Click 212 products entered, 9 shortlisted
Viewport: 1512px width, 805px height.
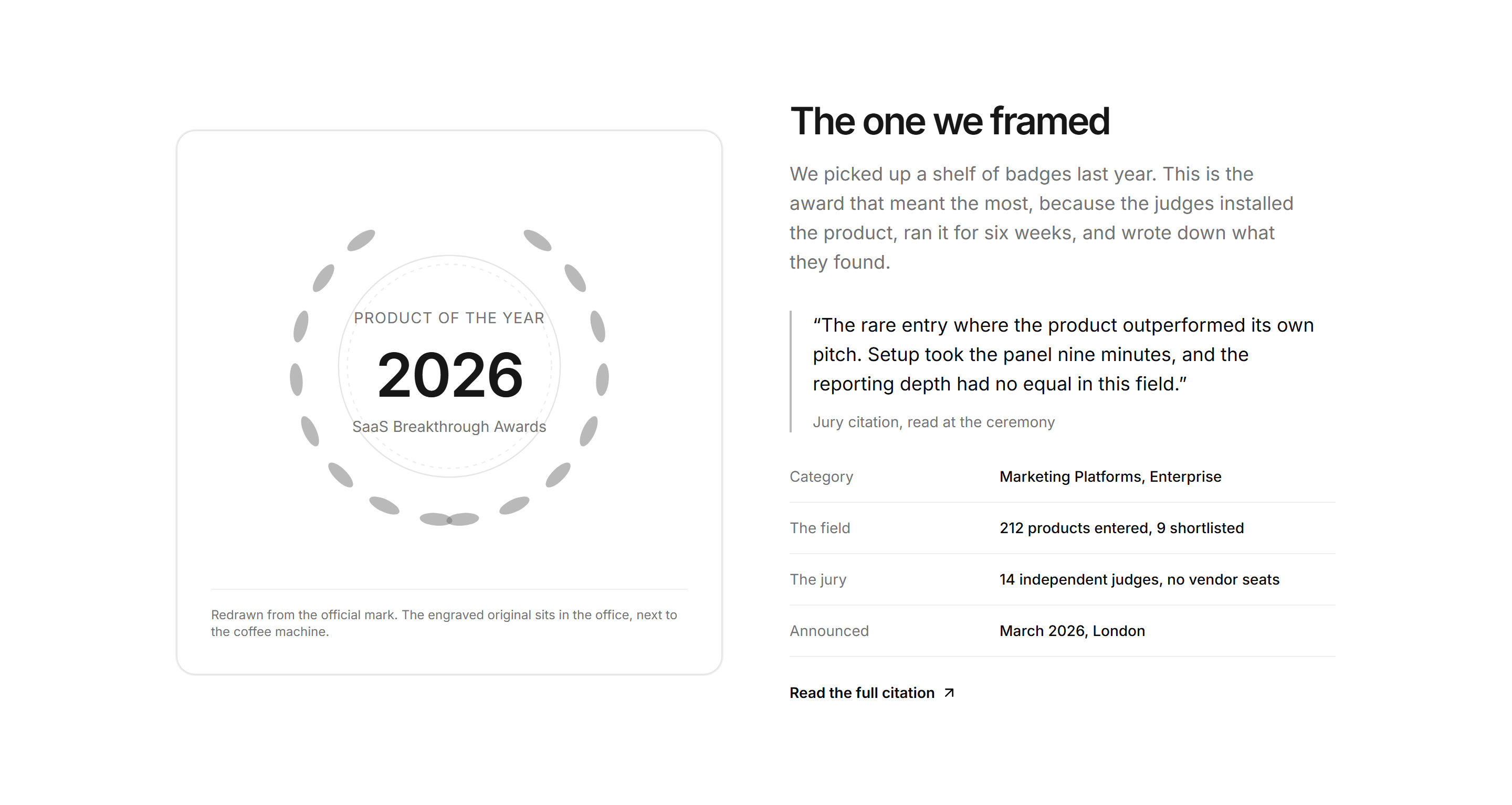pos(1122,528)
